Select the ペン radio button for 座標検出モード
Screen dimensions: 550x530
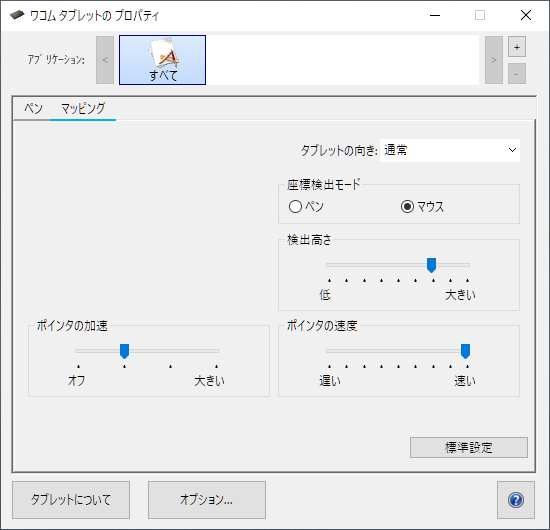point(295,207)
